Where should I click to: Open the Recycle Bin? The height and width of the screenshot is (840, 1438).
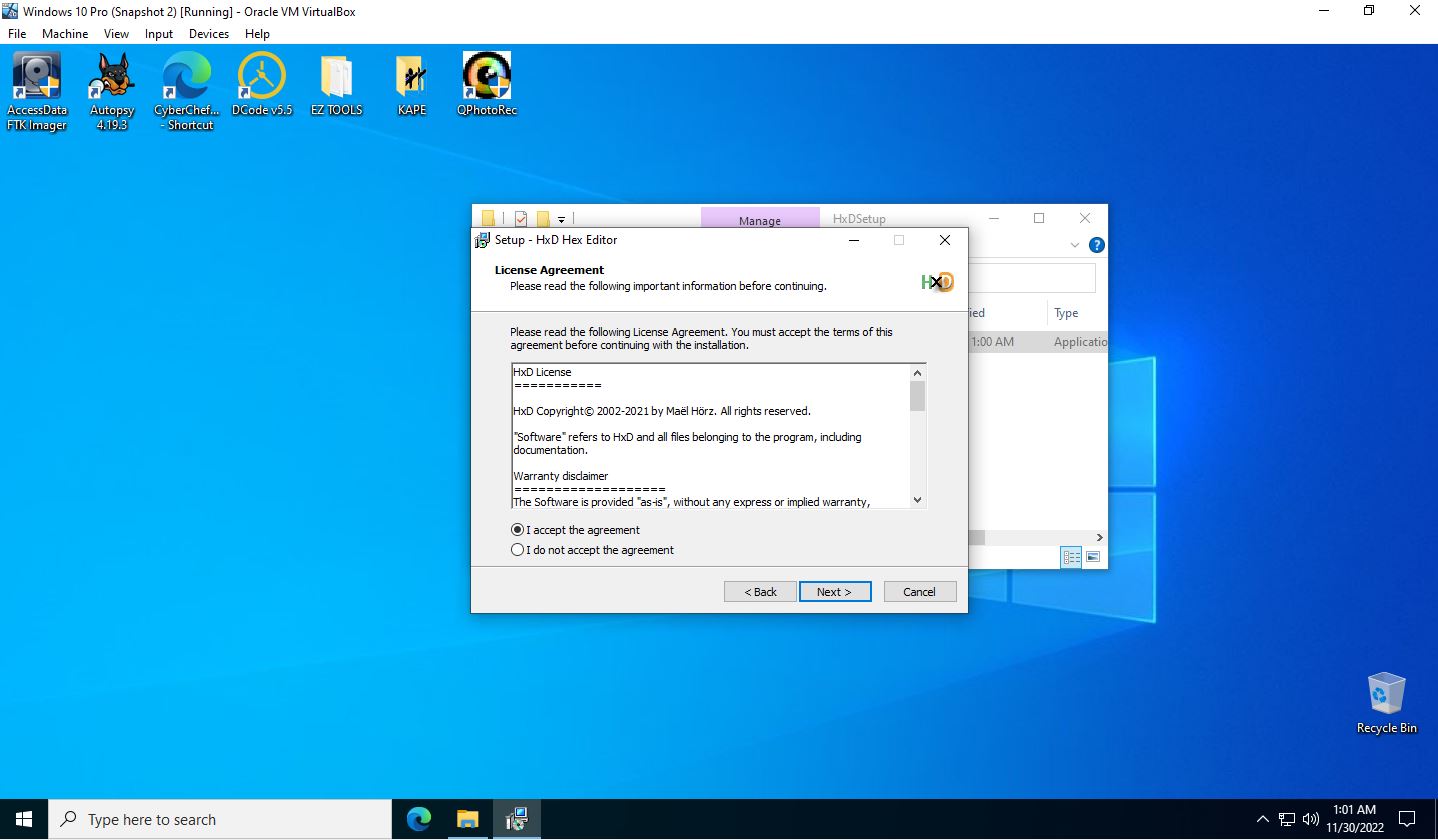(1386, 703)
